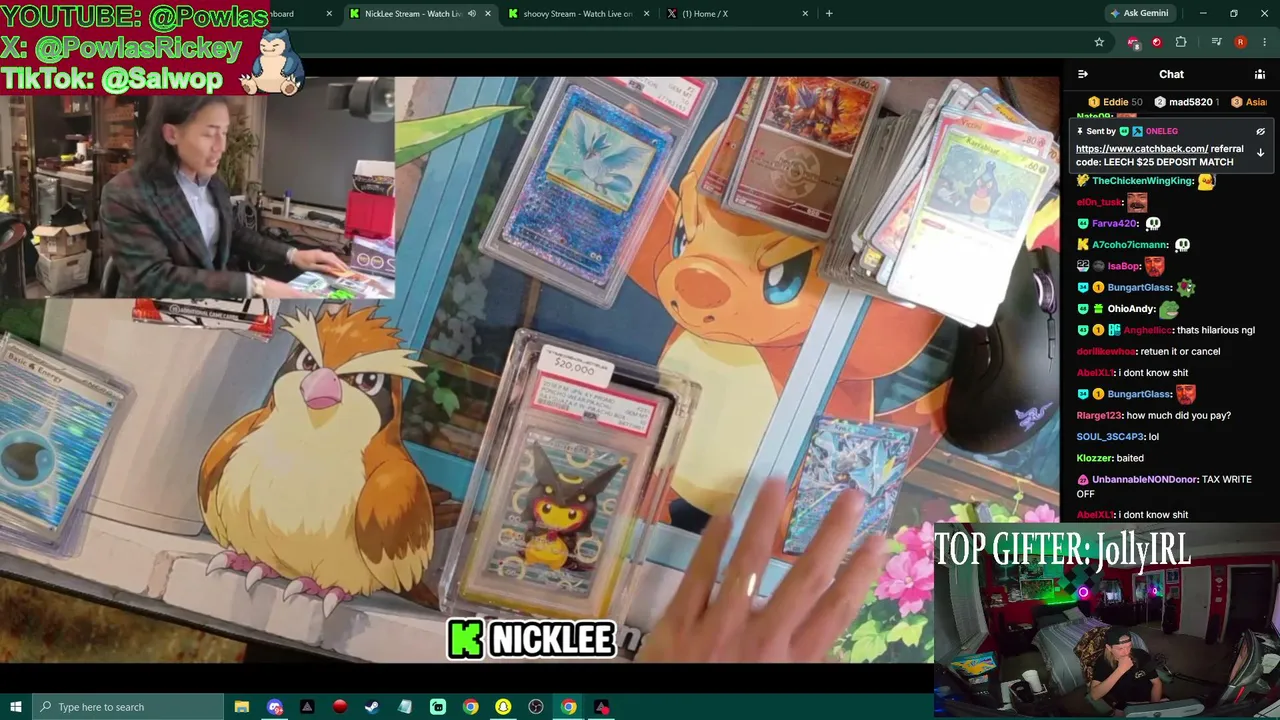The image size is (1280, 720).
Task: Click dorilikewhoa username in chat
Action: (1106, 351)
